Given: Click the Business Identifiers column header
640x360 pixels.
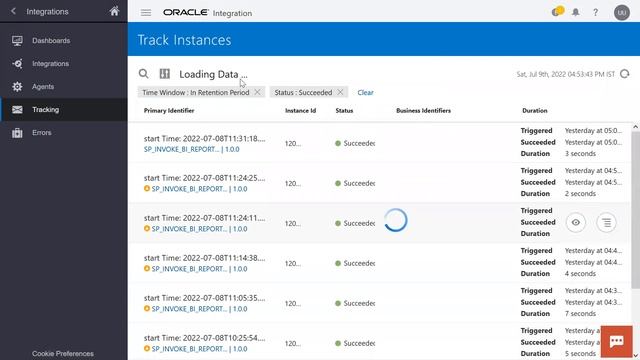Looking at the screenshot, I should 423,111.
